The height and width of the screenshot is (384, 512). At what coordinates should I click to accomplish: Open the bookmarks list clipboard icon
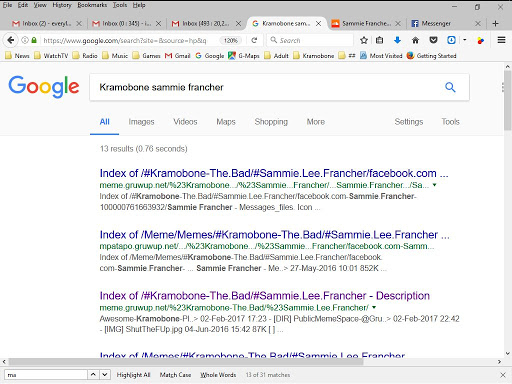pyautogui.click(x=379, y=40)
